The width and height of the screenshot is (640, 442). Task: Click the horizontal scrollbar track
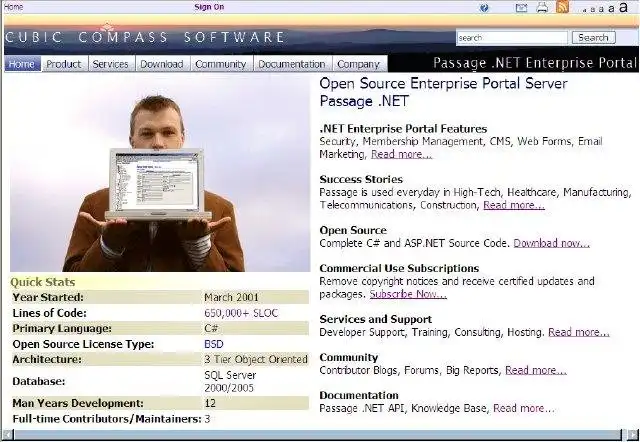317,435
